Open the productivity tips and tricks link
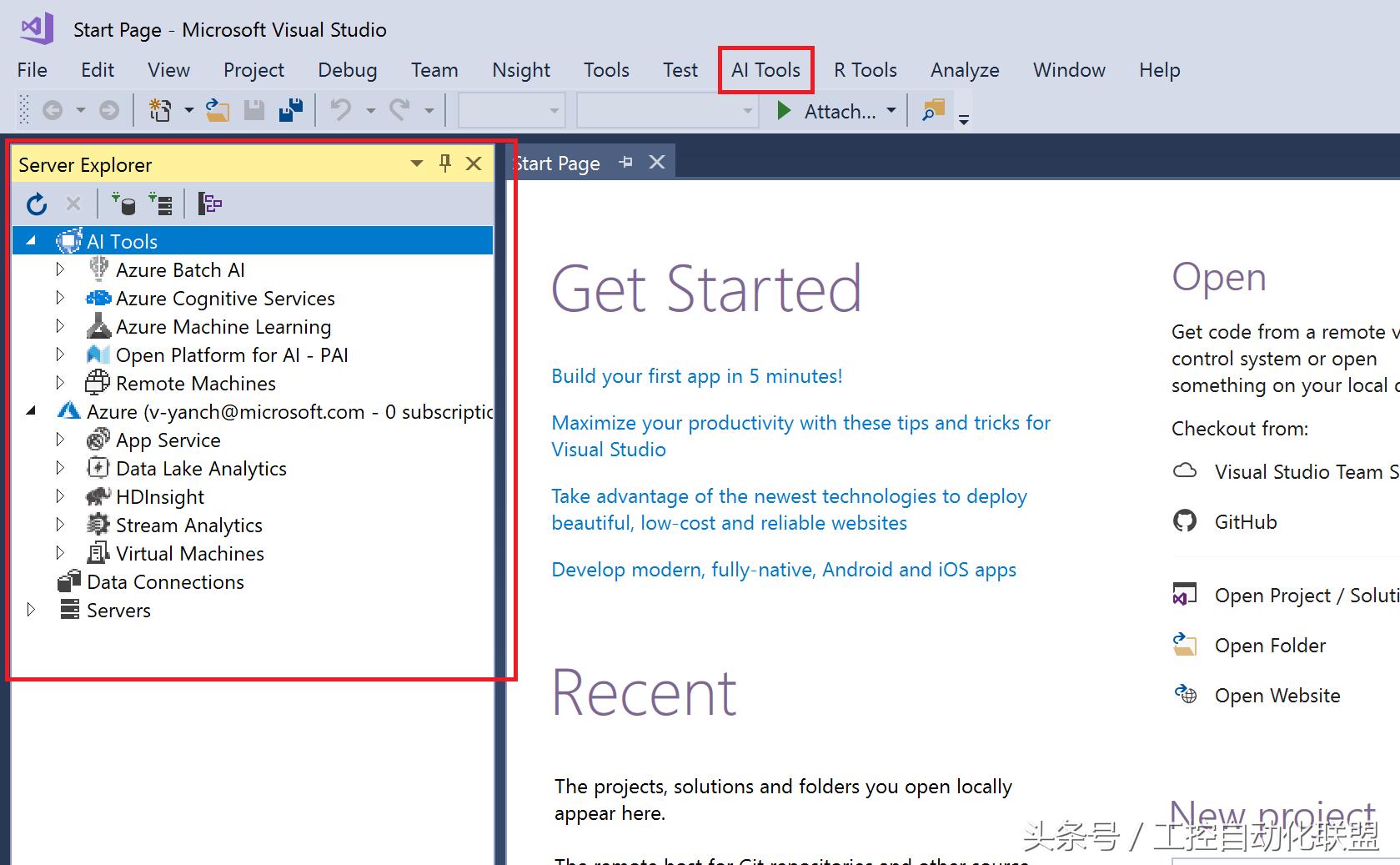This screenshot has height=865, width=1400. (800, 436)
